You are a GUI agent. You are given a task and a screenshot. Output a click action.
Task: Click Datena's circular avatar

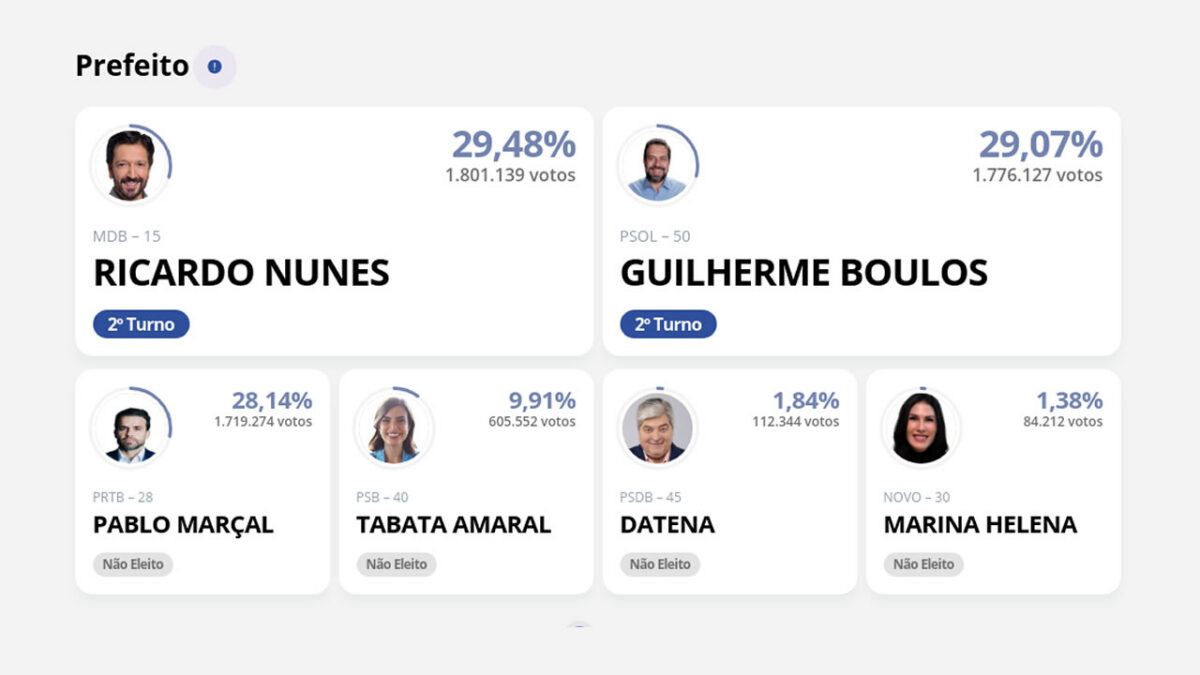pyautogui.click(x=657, y=427)
